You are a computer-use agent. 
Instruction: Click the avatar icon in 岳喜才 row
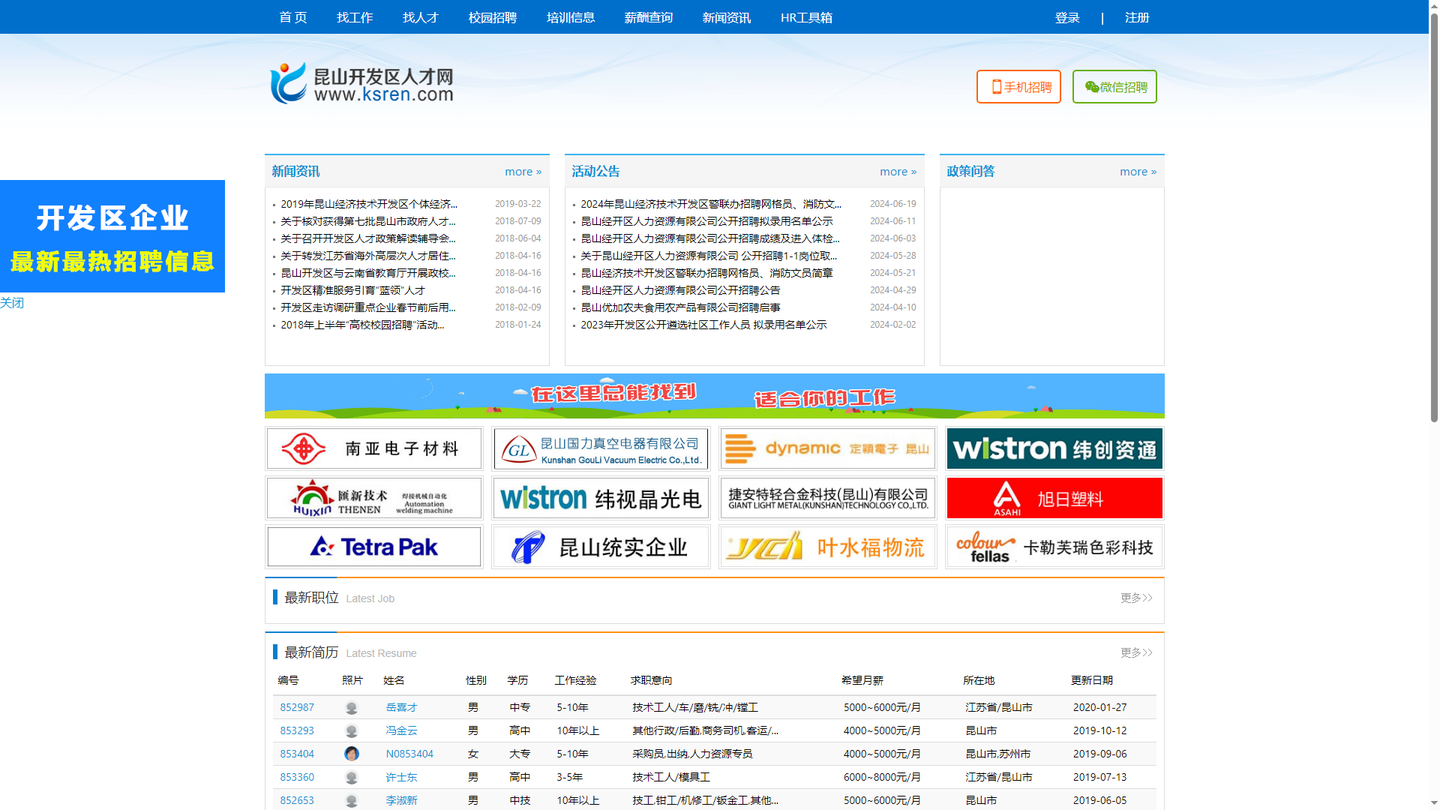[x=351, y=707]
